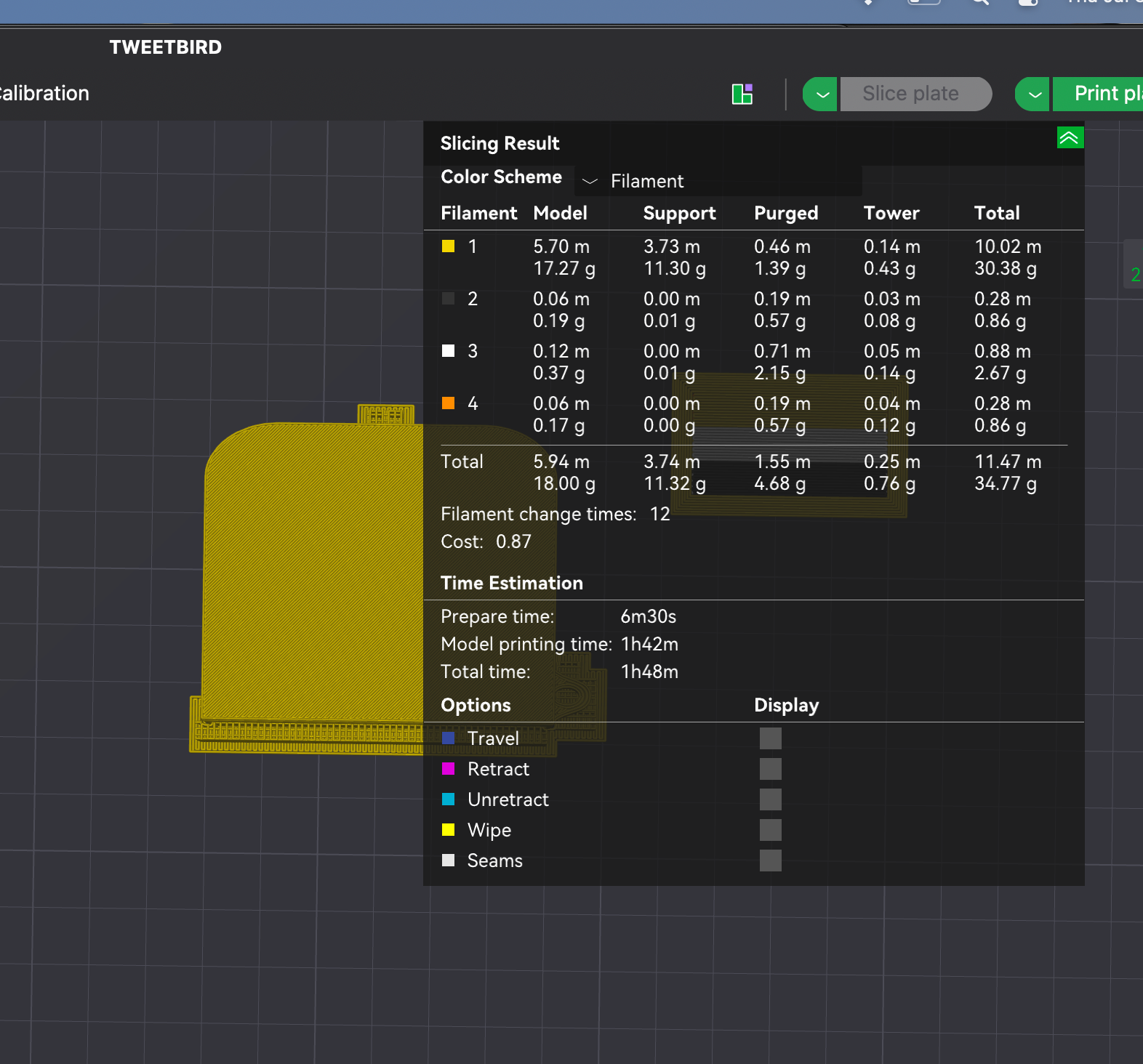Open the Print plate dropdown arrow
This screenshot has width=1143, height=1064.
1033,94
